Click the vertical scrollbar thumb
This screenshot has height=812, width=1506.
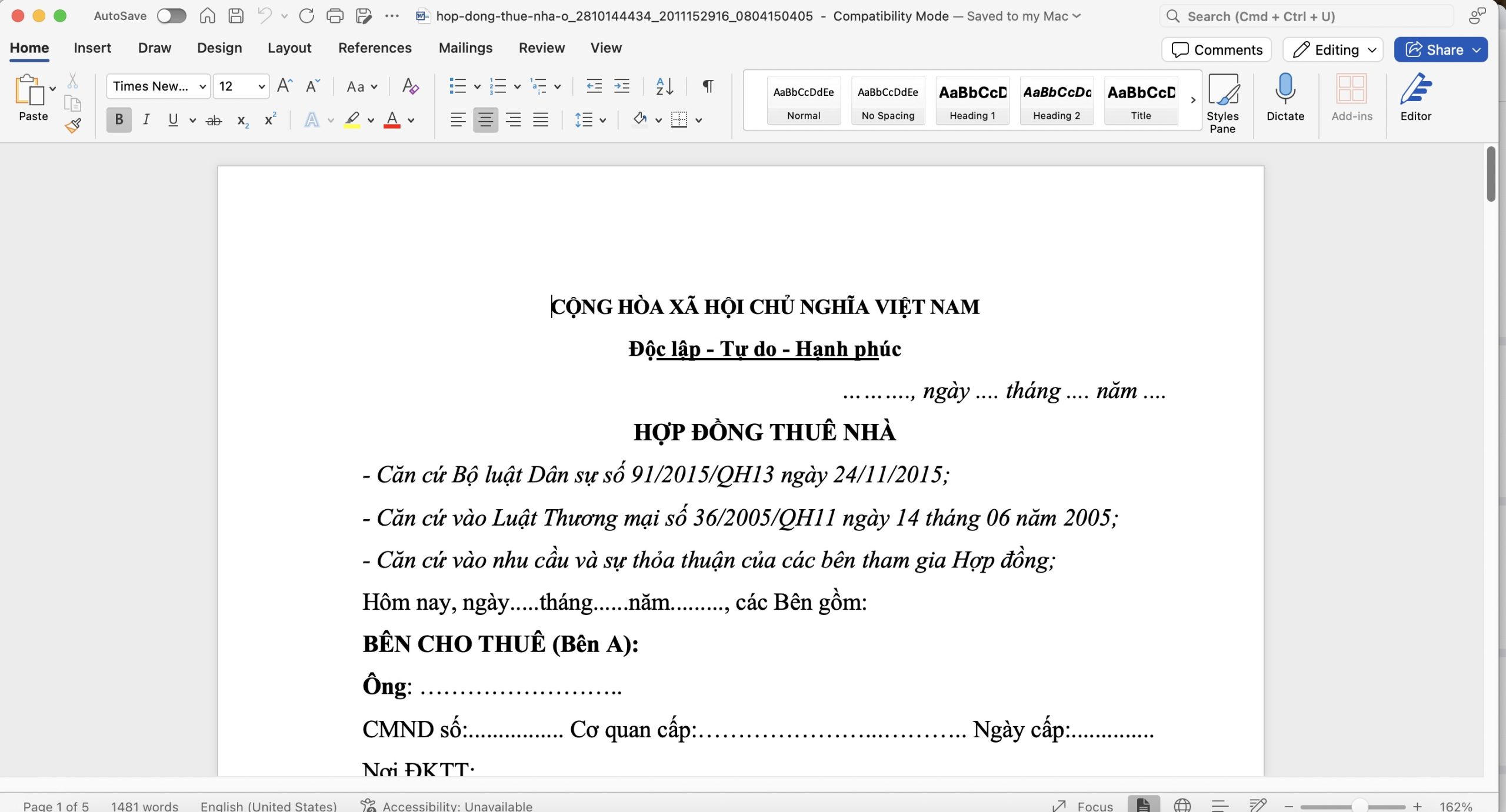1491,175
